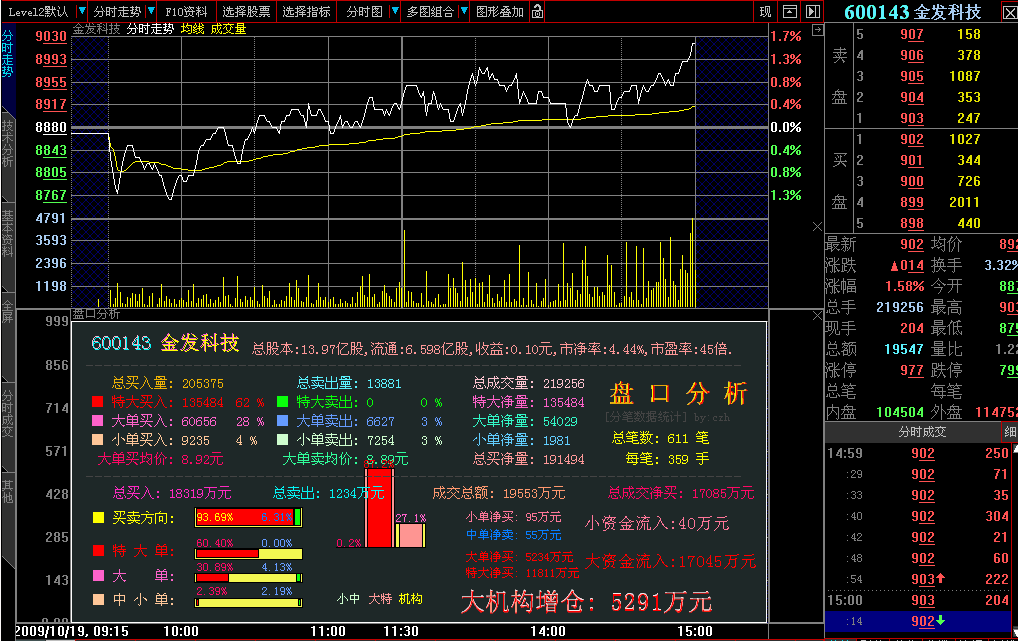The width and height of the screenshot is (1018, 641).
Task: Click the 买卖方向 93.69% ratio bar
Action: [x=248, y=517]
